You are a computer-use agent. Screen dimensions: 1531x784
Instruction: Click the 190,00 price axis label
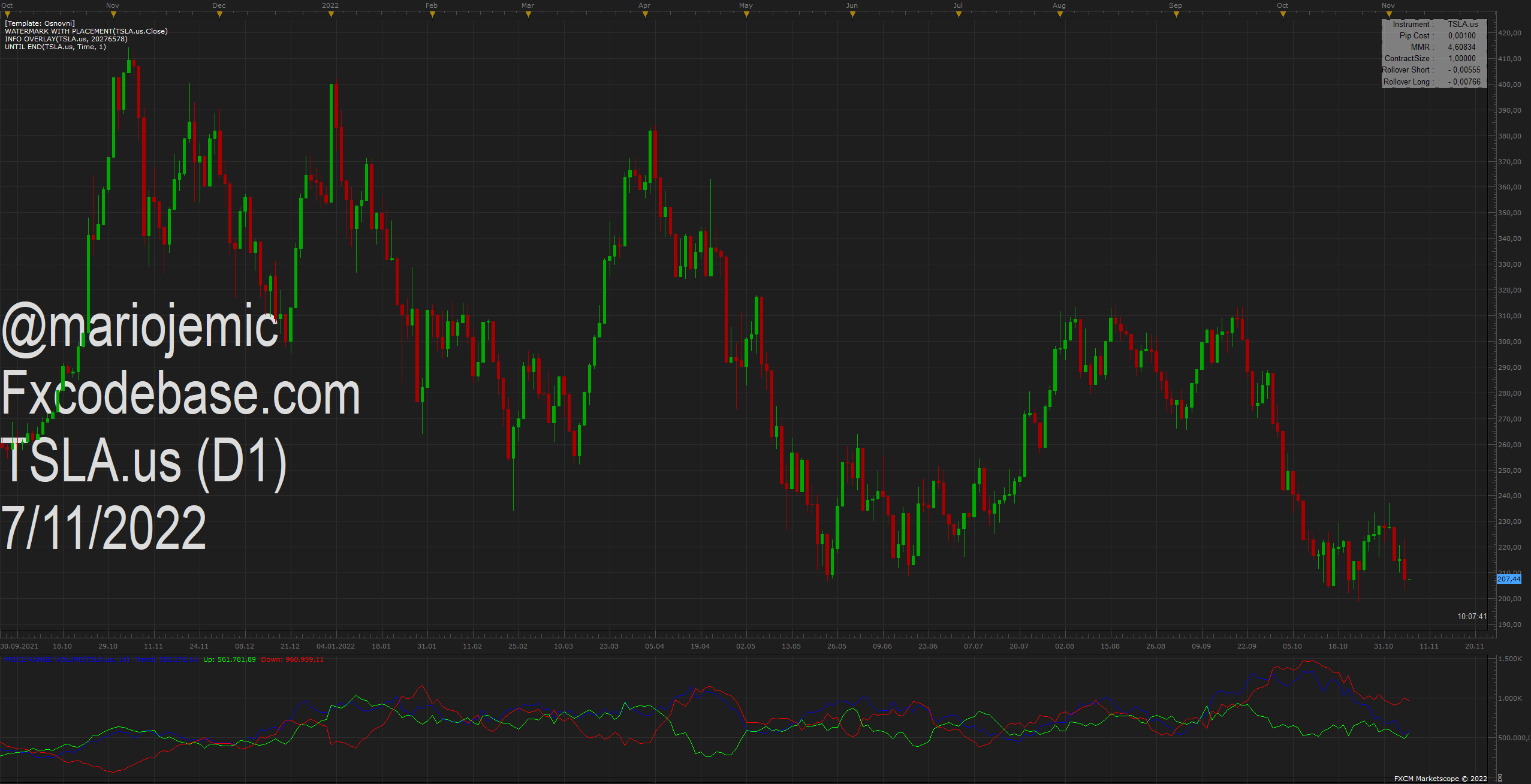click(1509, 625)
